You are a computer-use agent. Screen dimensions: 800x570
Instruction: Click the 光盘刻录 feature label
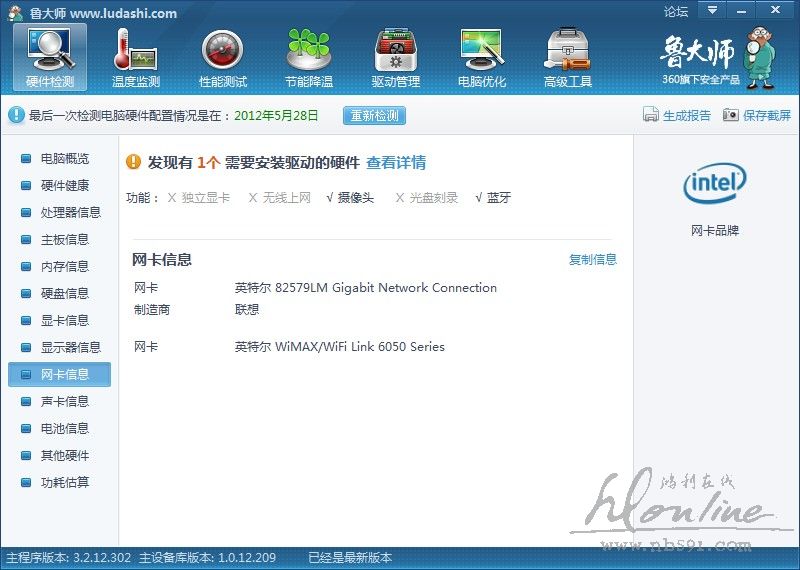click(434, 197)
